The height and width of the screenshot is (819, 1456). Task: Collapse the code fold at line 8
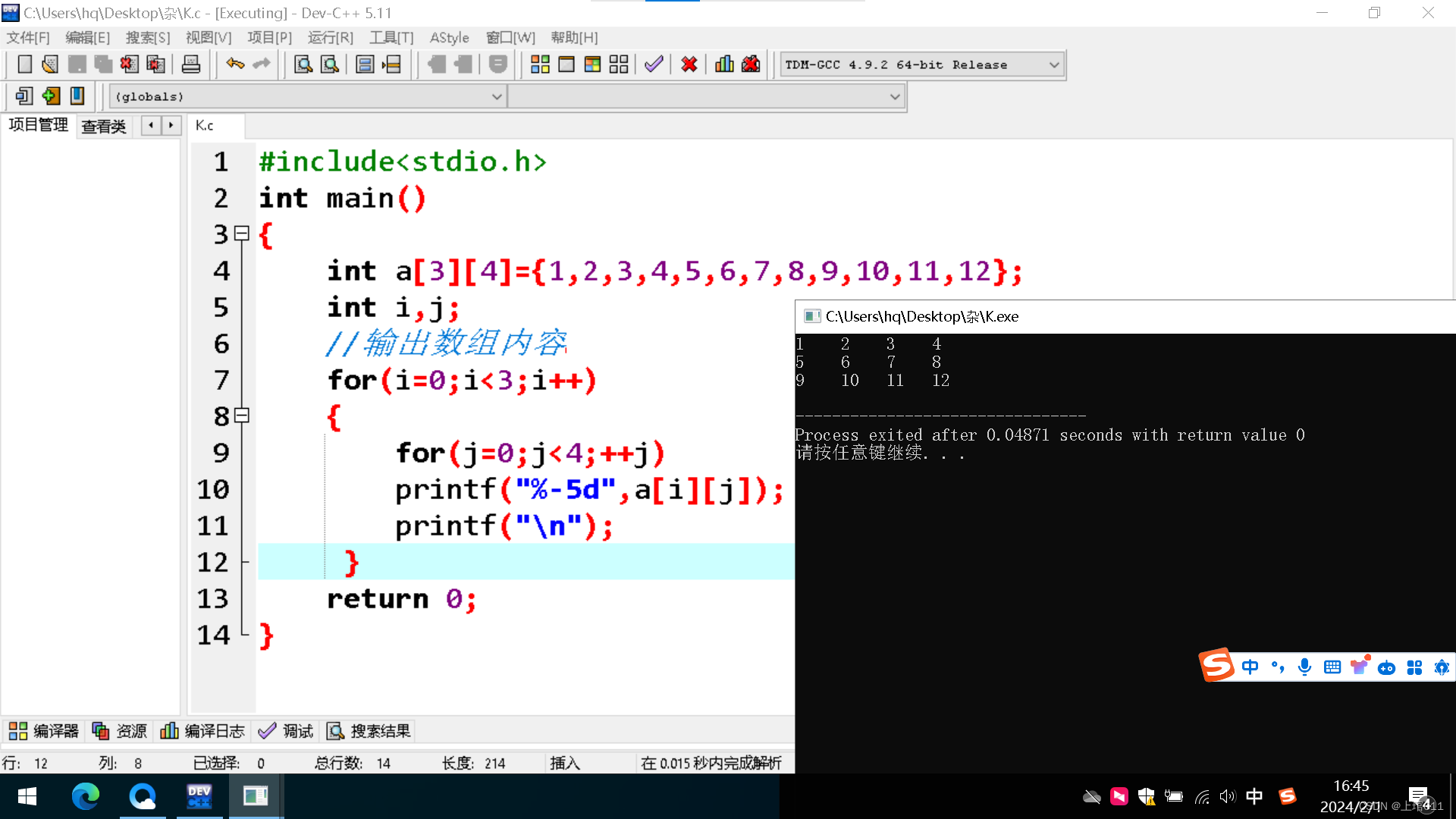[242, 416]
